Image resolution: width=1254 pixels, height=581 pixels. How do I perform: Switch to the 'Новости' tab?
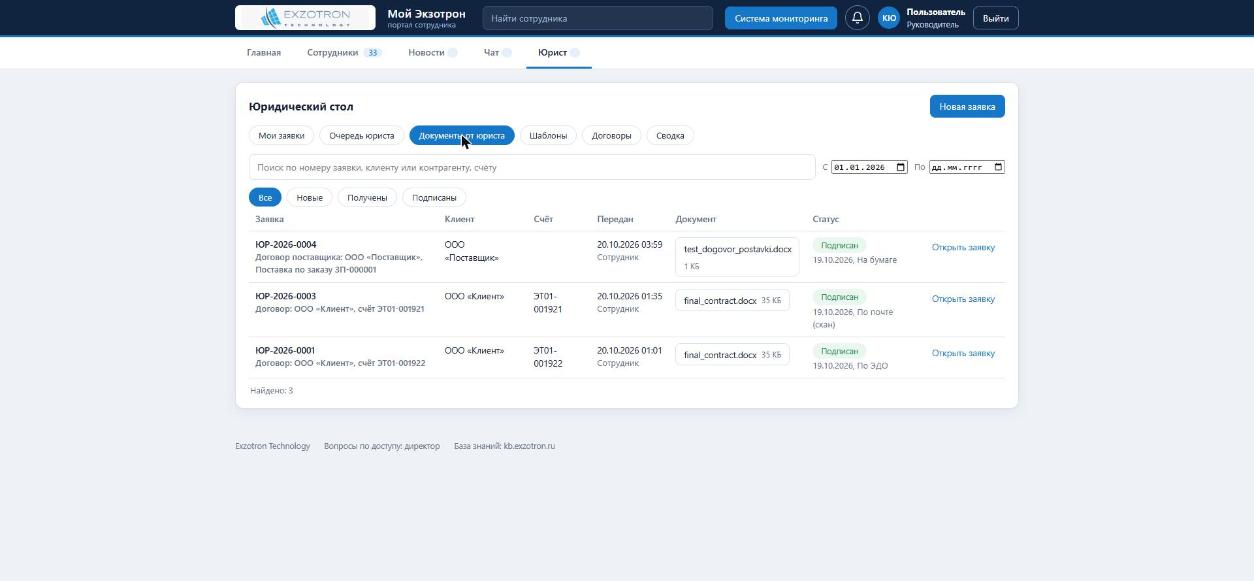tap(432, 52)
